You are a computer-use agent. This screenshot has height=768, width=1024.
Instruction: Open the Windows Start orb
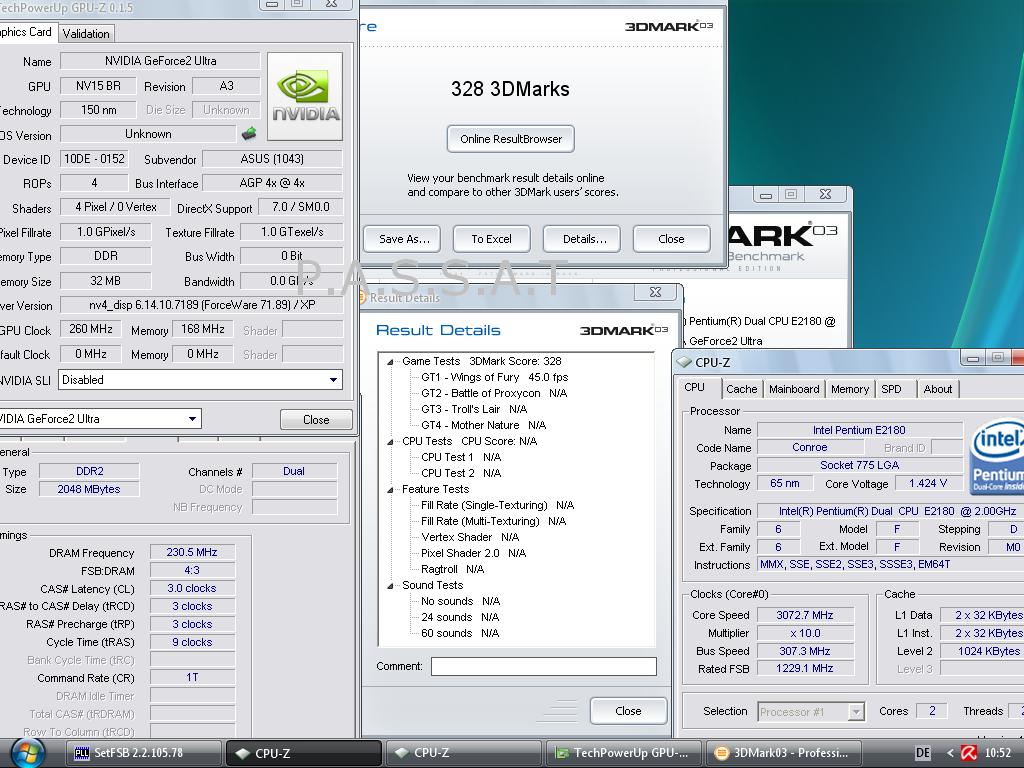point(27,753)
